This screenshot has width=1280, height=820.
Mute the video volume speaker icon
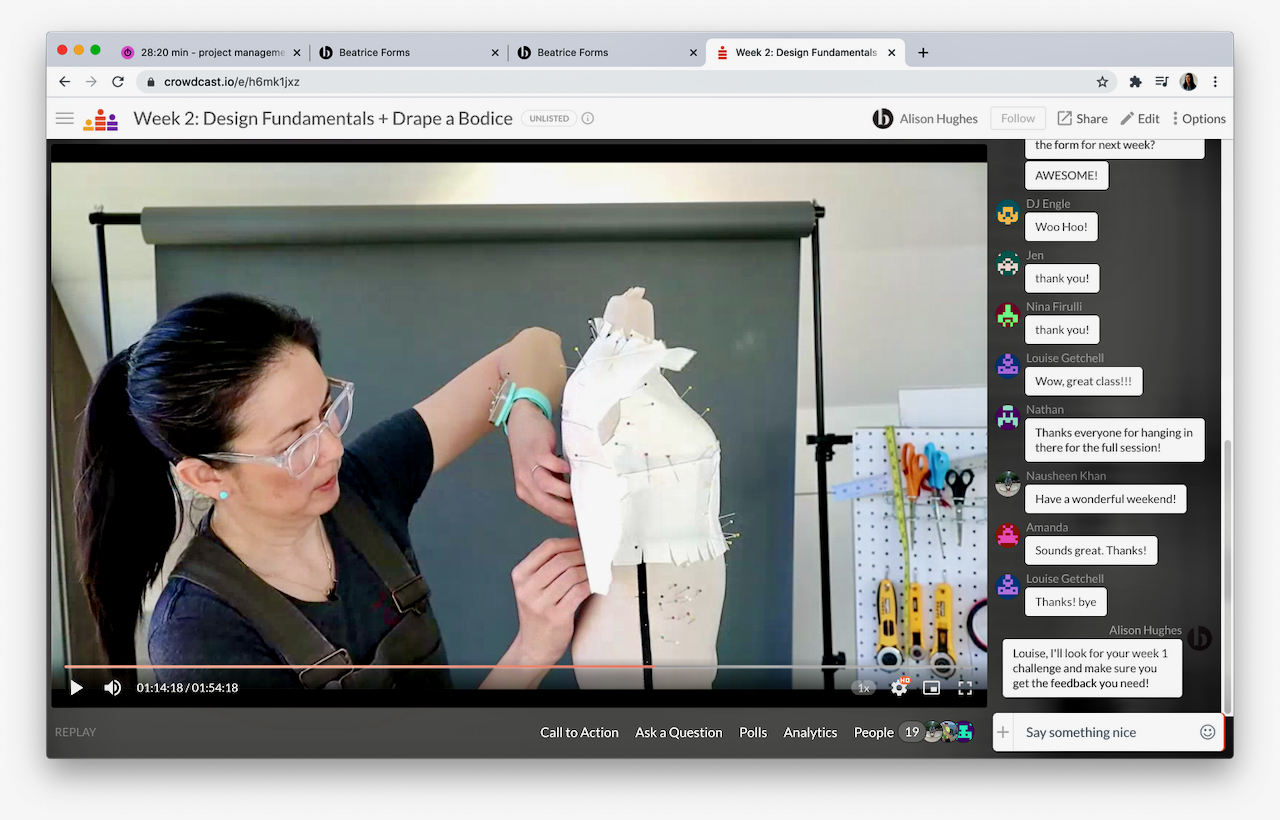pos(113,688)
